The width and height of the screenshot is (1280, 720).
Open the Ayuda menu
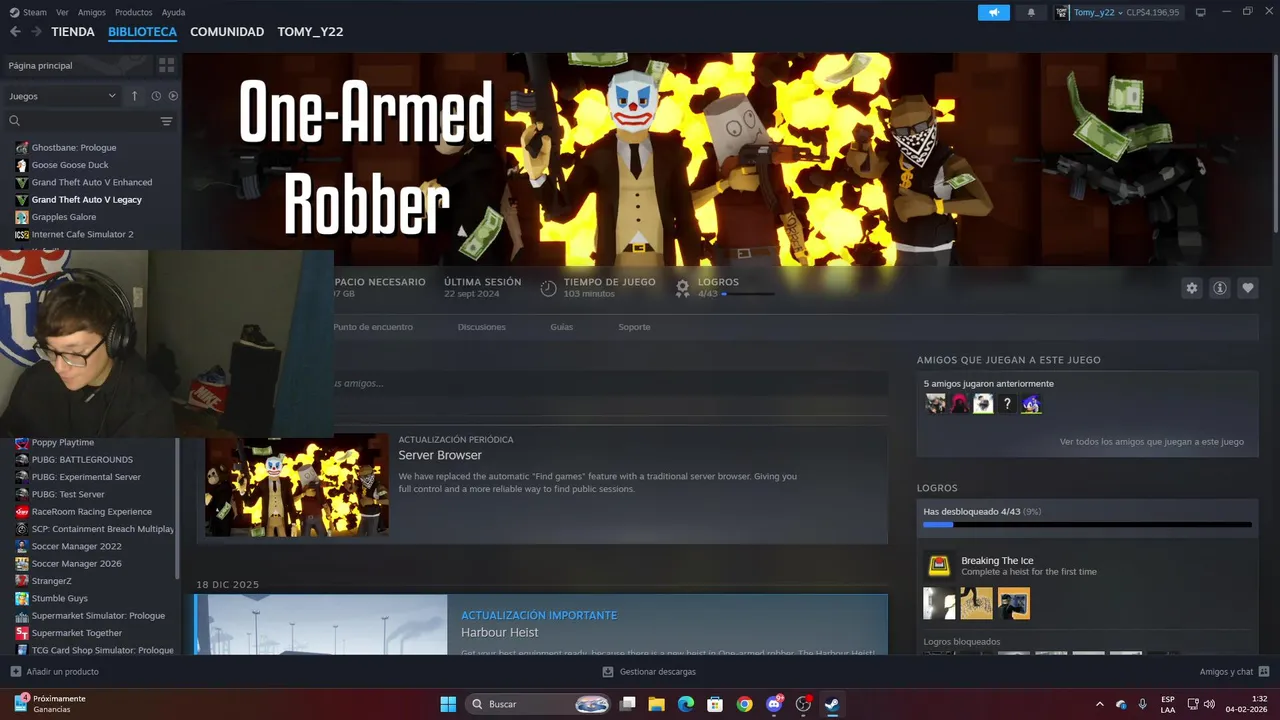coord(174,12)
